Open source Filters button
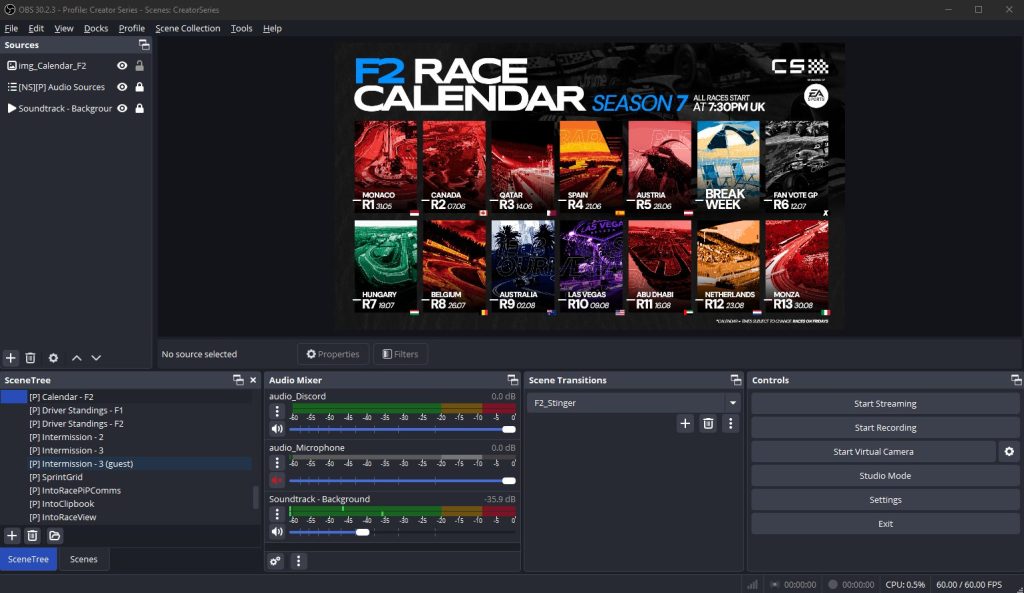Image resolution: width=1024 pixels, height=593 pixels. pyautogui.click(x=400, y=354)
